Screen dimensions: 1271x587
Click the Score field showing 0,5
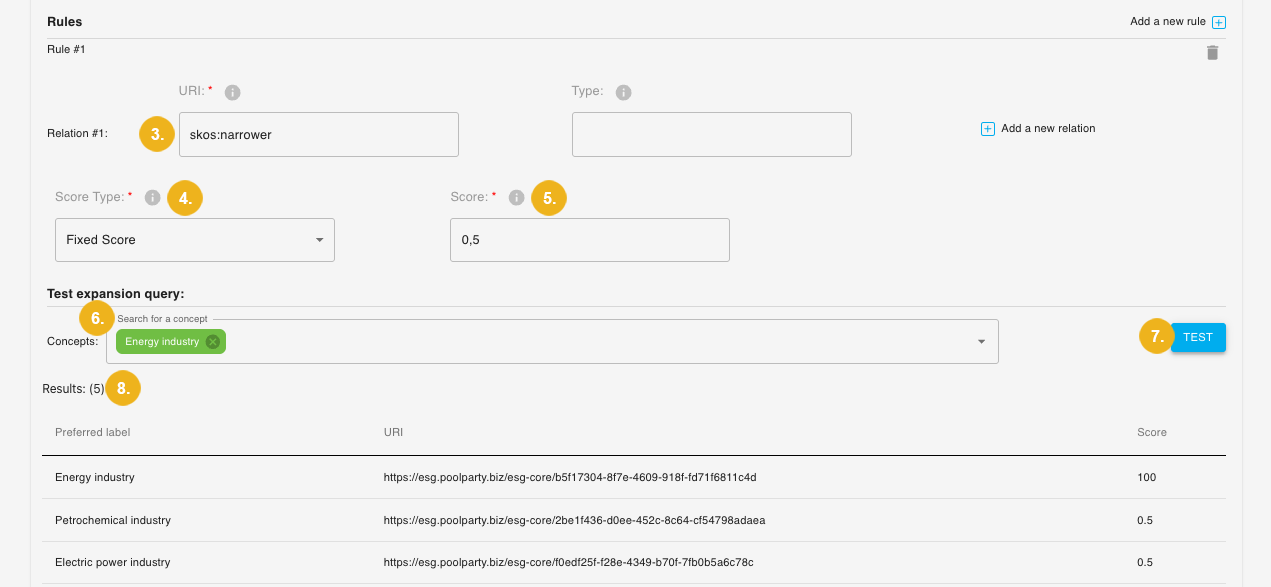(x=589, y=240)
